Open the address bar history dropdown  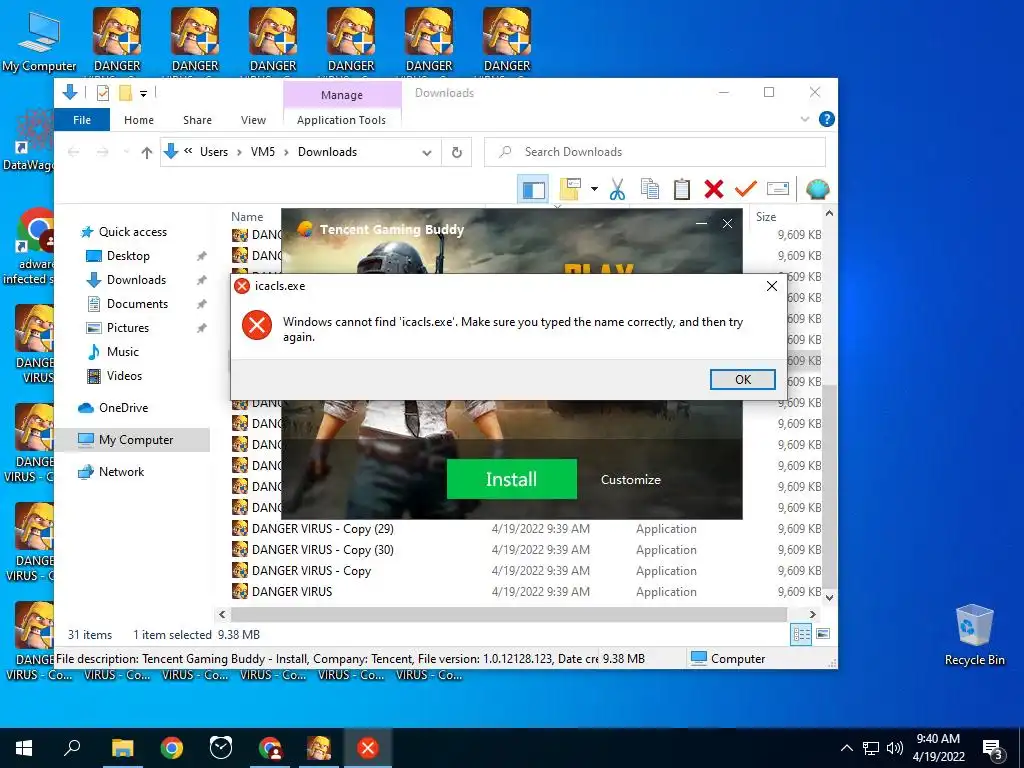tap(426, 152)
